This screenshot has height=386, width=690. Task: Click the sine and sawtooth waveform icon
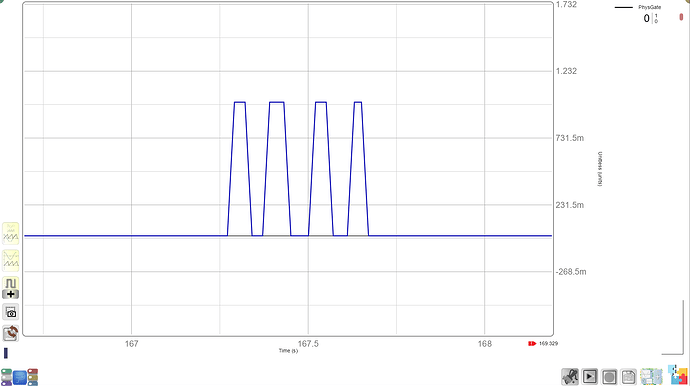(x=11, y=261)
